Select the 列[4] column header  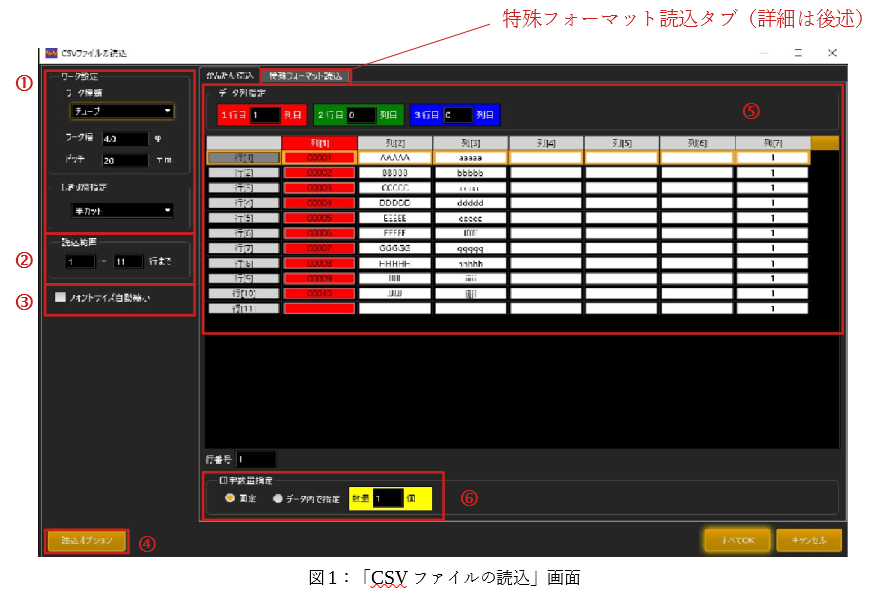click(546, 143)
